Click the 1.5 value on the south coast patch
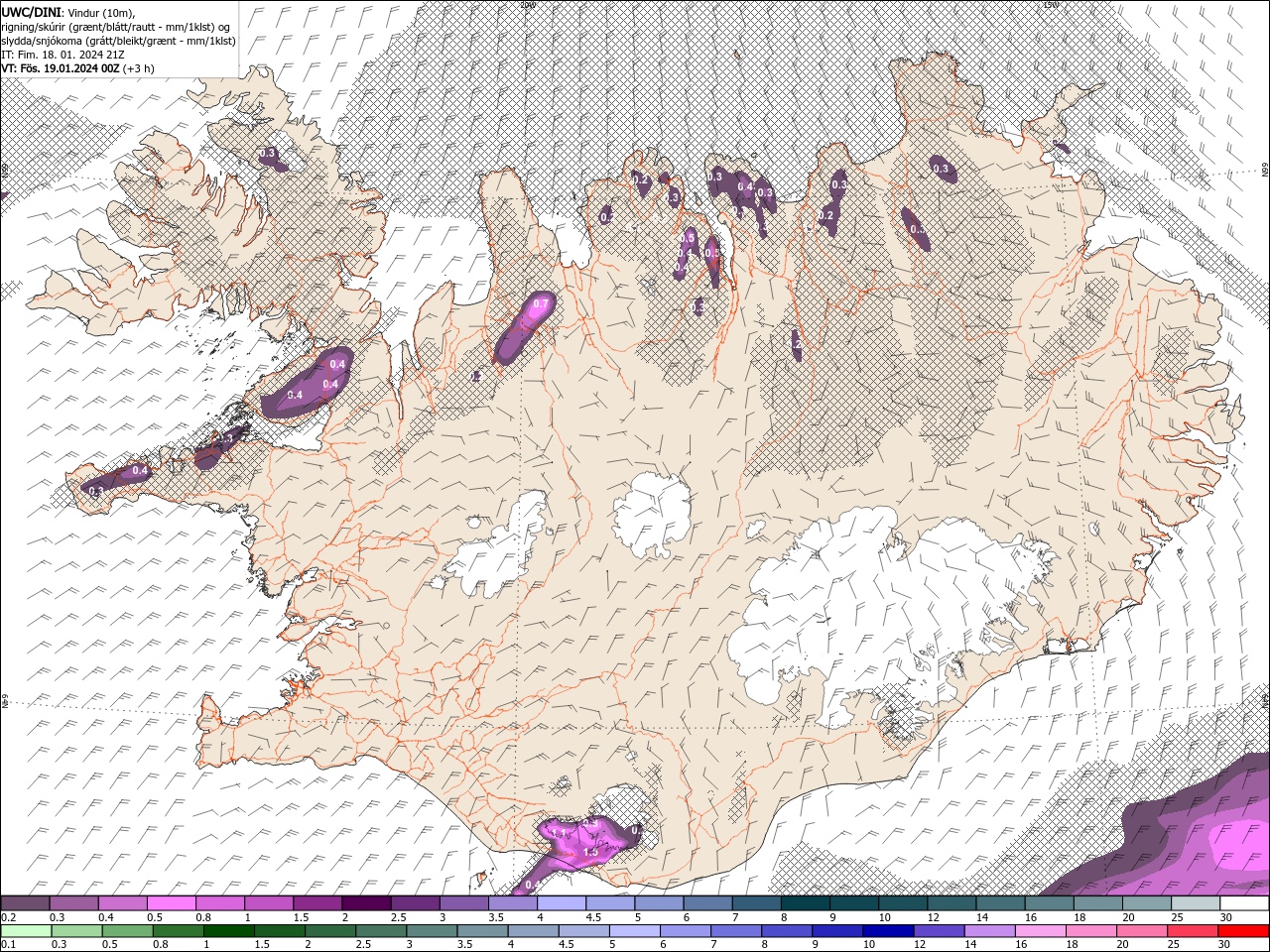The width and height of the screenshot is (1270, 952). point(590,852)
